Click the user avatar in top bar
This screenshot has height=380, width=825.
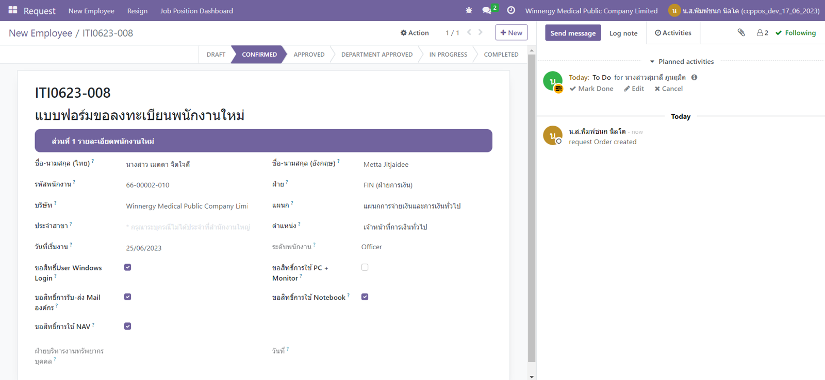point(674,11)
